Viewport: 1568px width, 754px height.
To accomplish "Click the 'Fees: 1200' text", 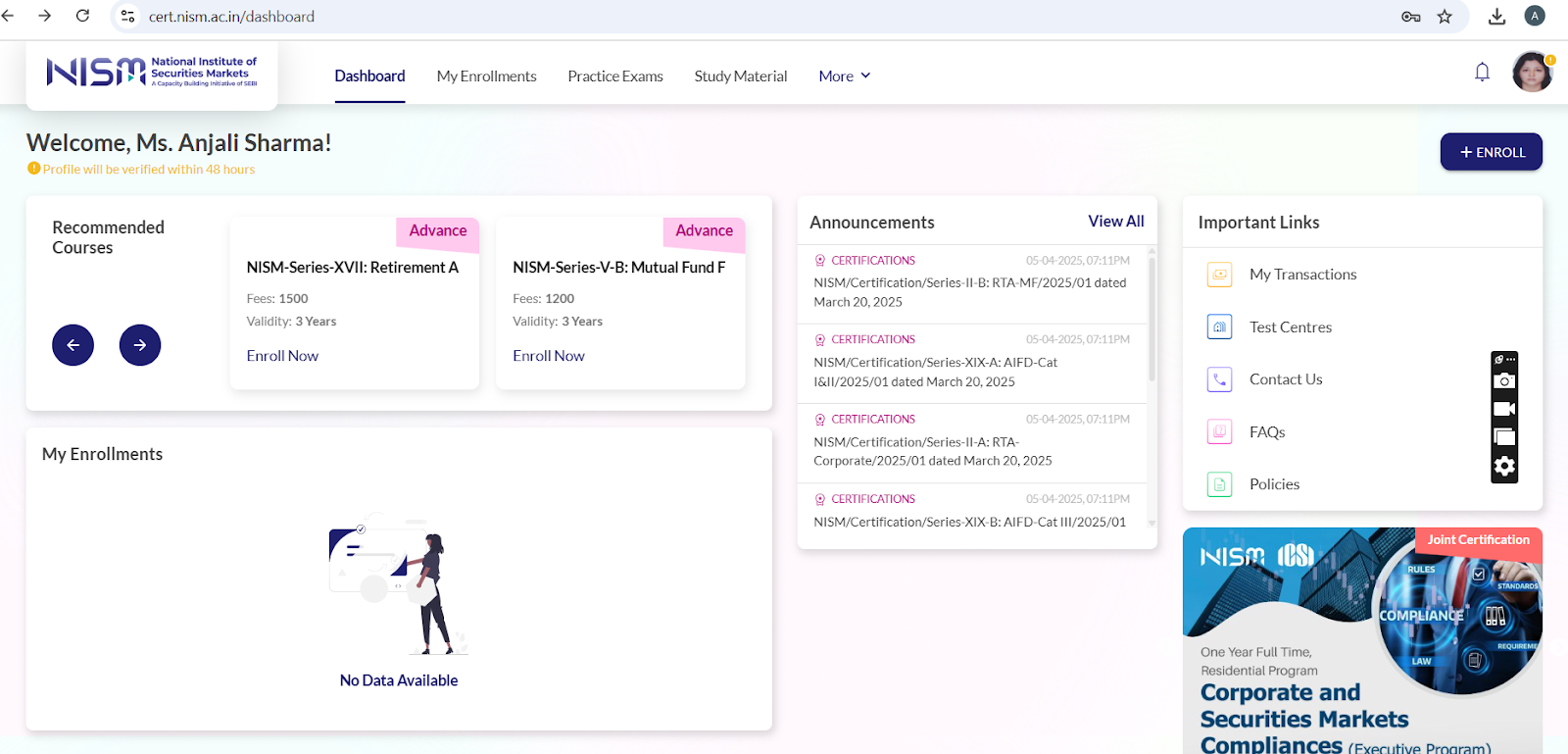I will [544, 299].
